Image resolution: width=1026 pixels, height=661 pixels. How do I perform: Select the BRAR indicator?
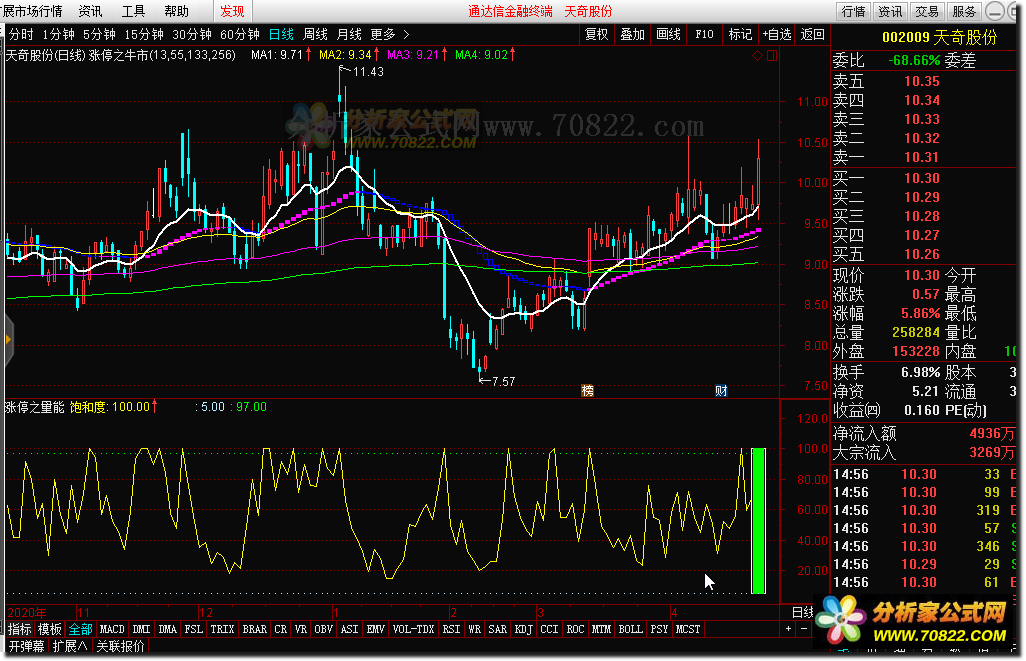click(x=255, y=629)
